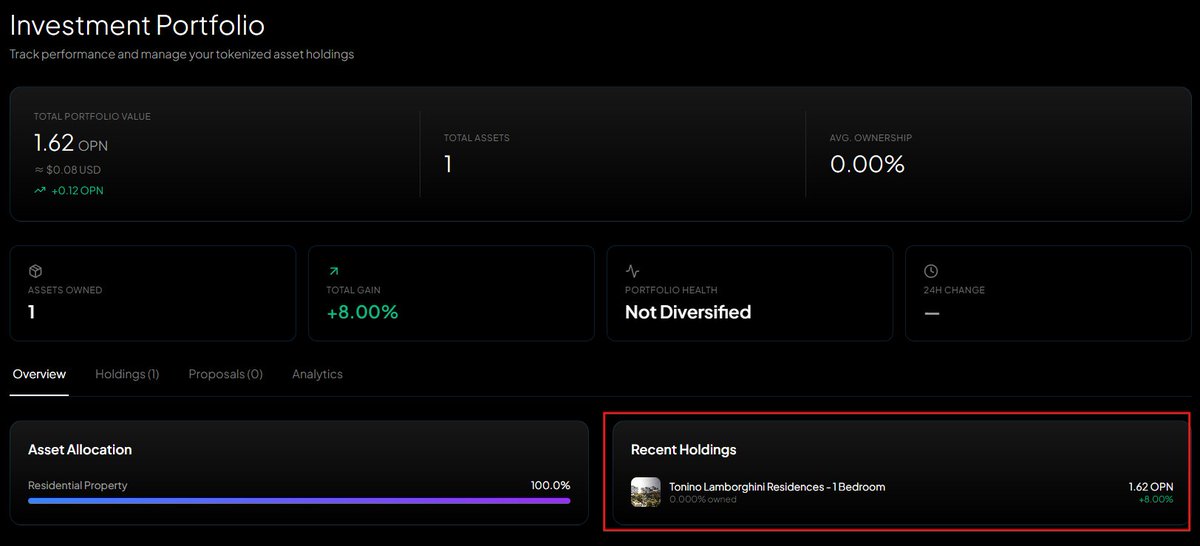Click the Assets Owned cube icon
Image resolution: width=1200 pixels, height=546 pixels.
click(x=35, y=271)
